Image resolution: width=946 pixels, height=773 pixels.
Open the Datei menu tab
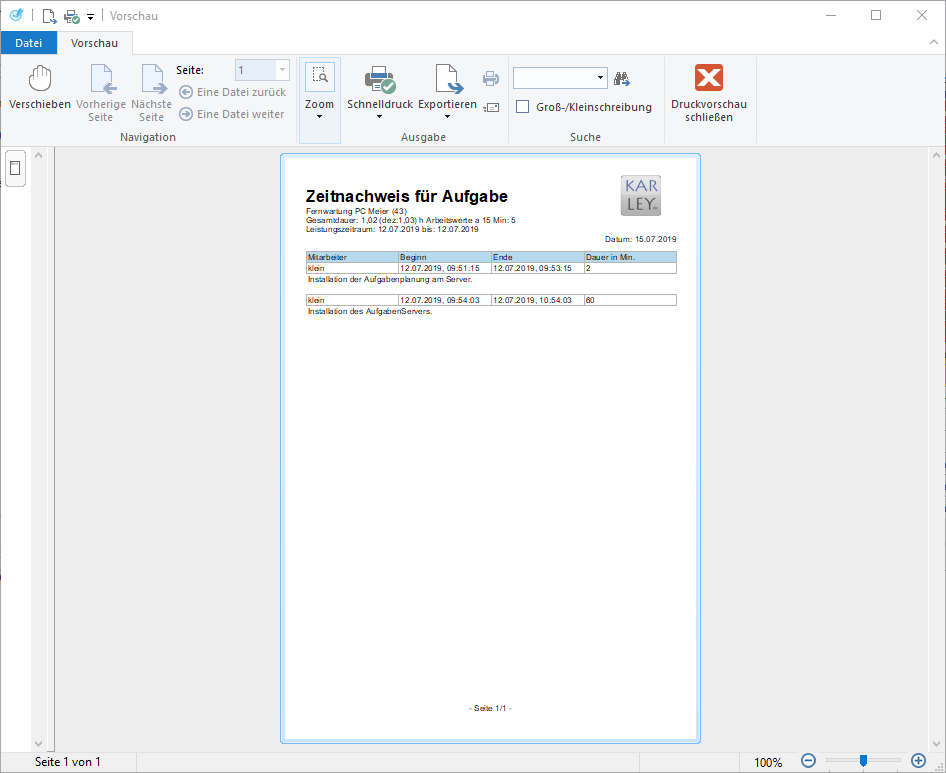tap(29, 43)
